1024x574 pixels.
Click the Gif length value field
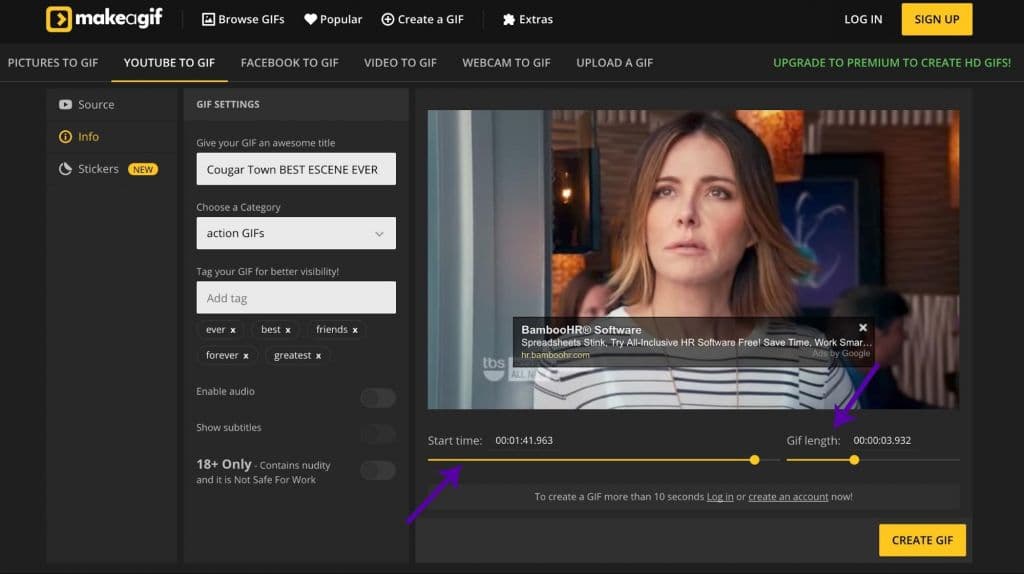882,440
